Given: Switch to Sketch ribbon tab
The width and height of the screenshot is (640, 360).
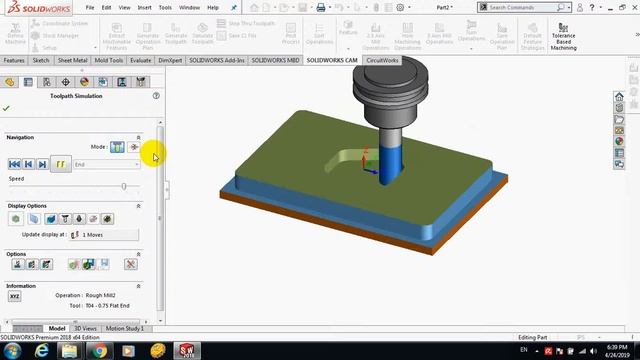Looking at the screenshot, I should pos(41,60).
